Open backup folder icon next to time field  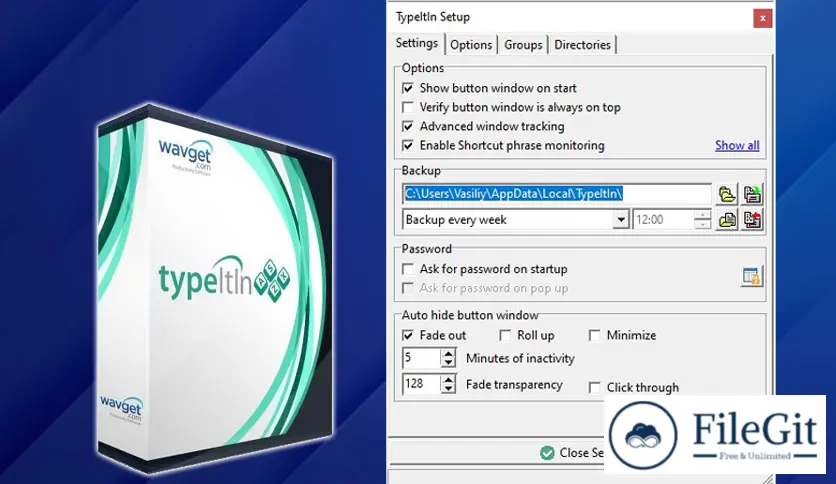tap(727, 220)
